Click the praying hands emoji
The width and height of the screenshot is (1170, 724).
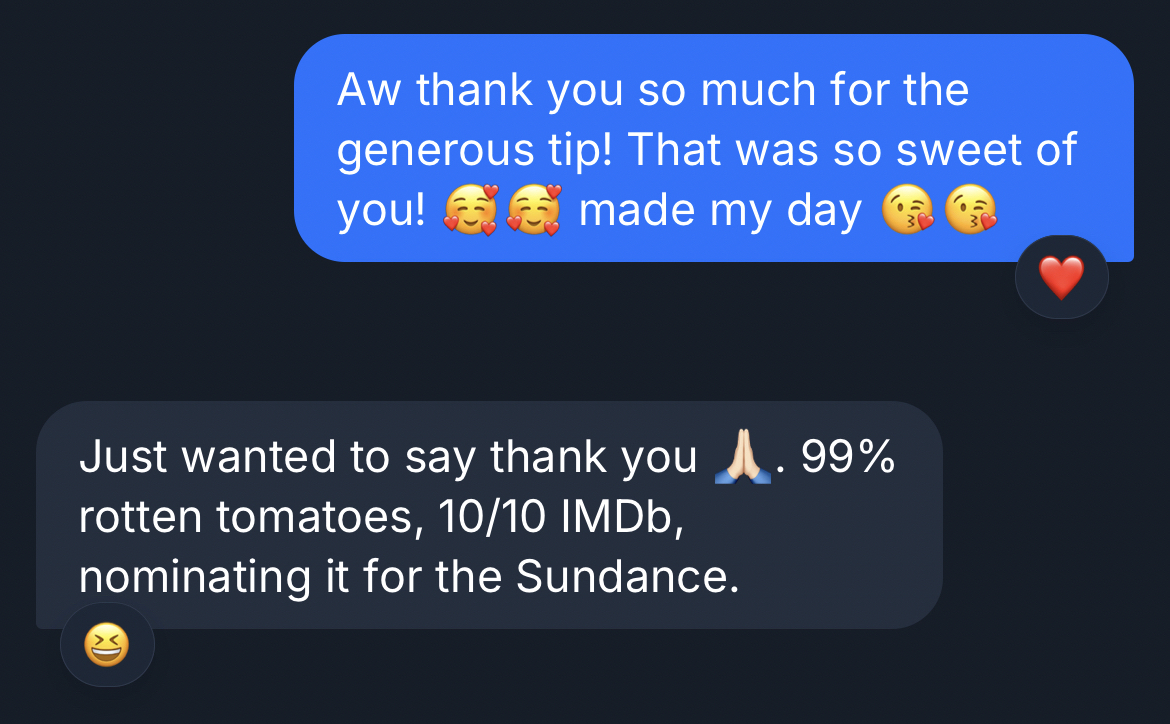pos(742,459)
